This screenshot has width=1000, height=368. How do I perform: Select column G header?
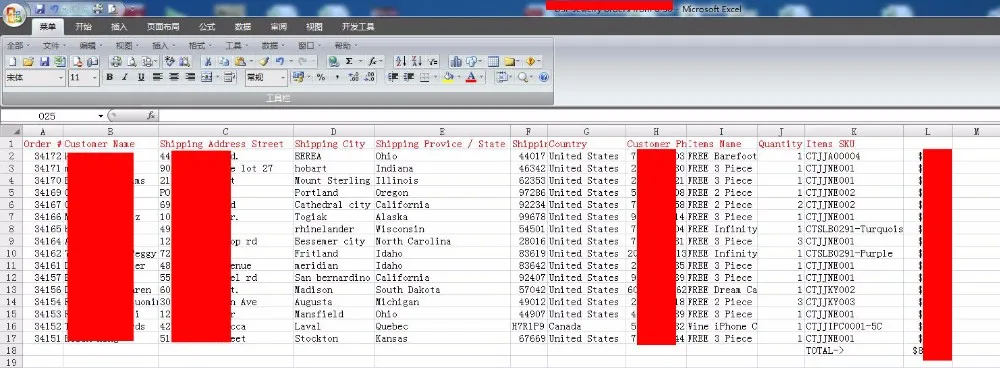[586, 131]
